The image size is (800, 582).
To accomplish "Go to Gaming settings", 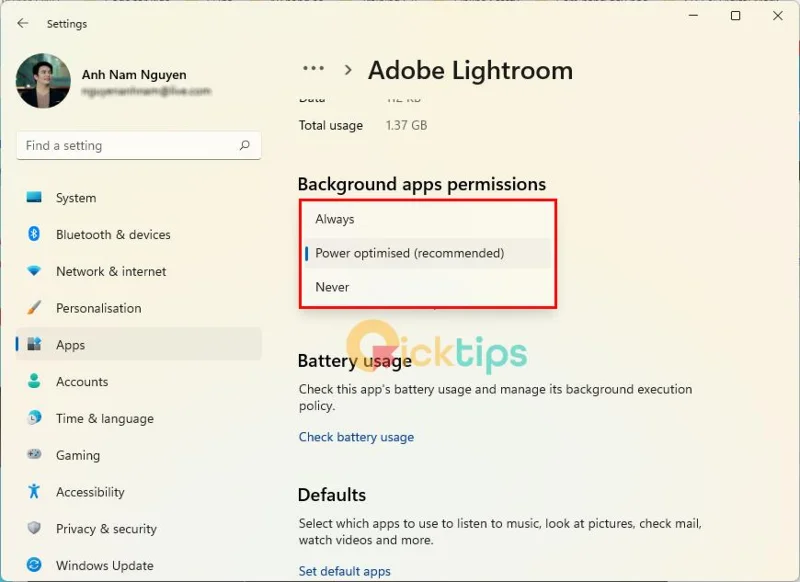I will [x=139, y=454].
